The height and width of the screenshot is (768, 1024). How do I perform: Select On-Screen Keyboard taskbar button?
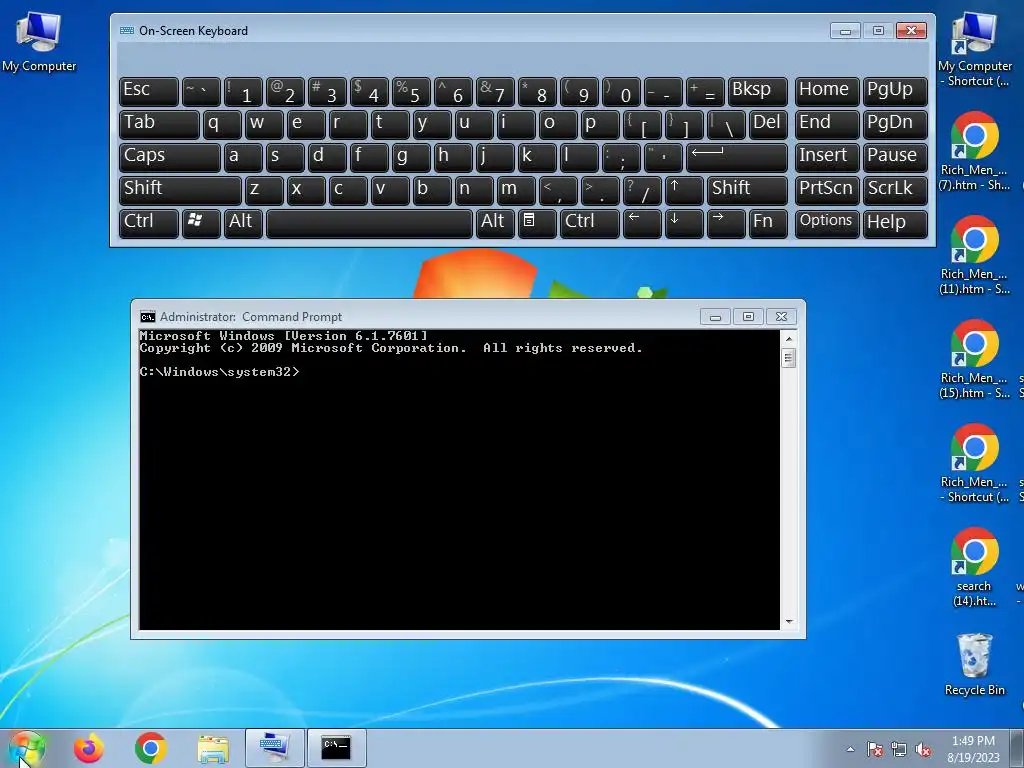point(274,748)
